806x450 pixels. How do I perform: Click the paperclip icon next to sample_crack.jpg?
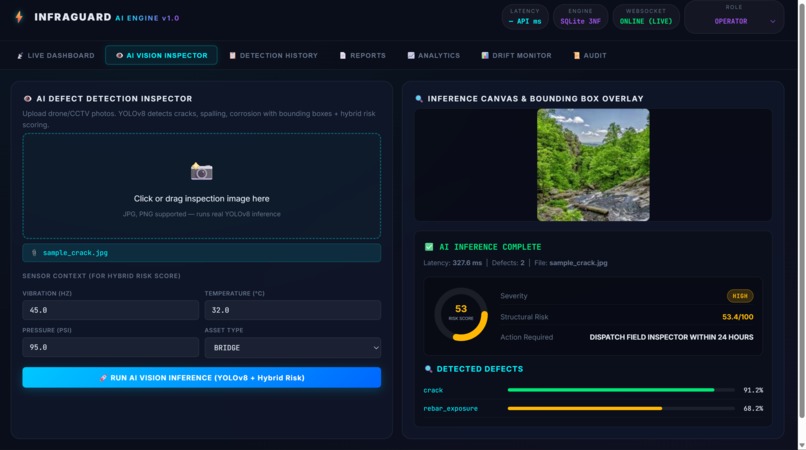tap(34, 253)
